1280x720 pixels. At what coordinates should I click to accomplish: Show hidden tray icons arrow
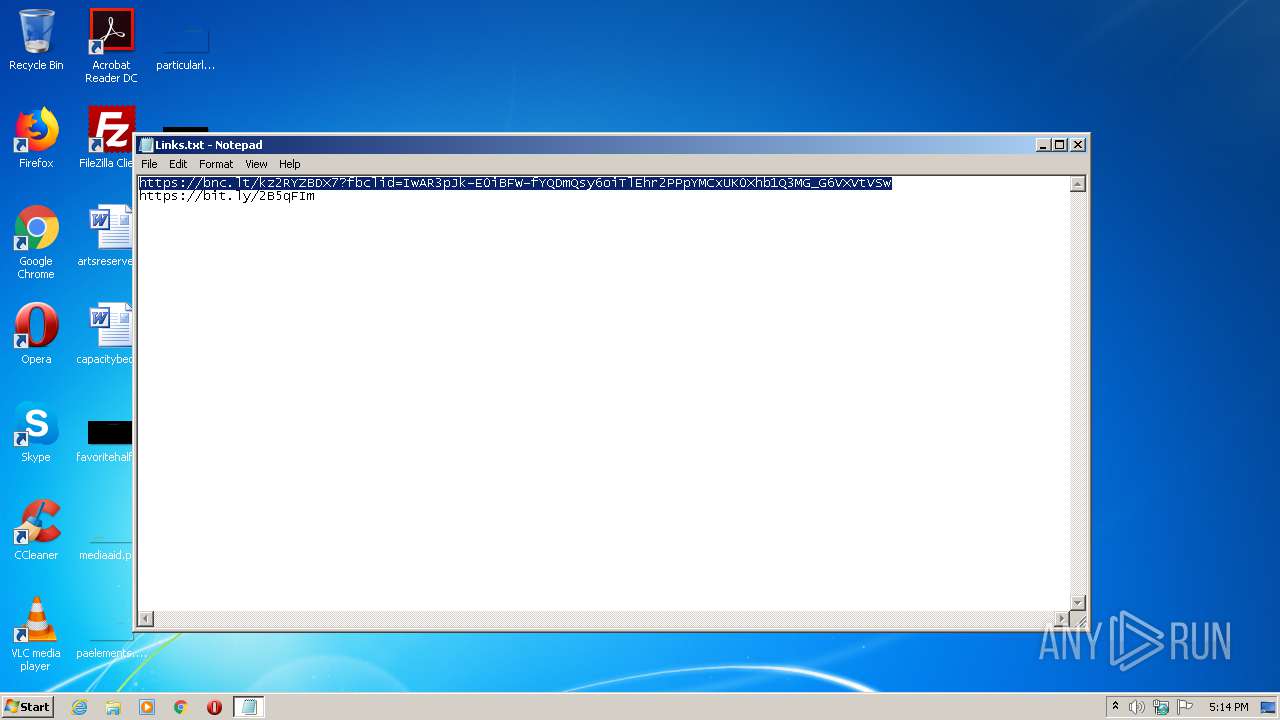tap(1115, 707)
